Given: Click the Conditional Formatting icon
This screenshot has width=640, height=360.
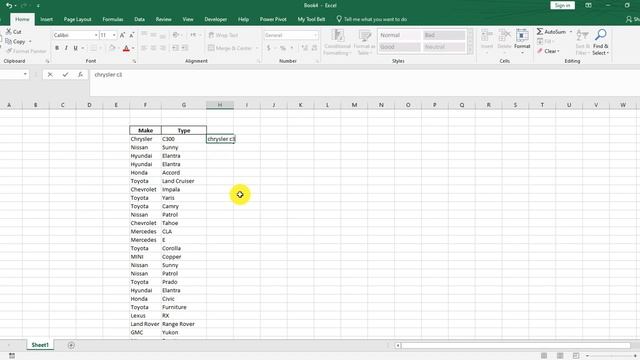Looking at the screenshot, I should pos(338,36).
